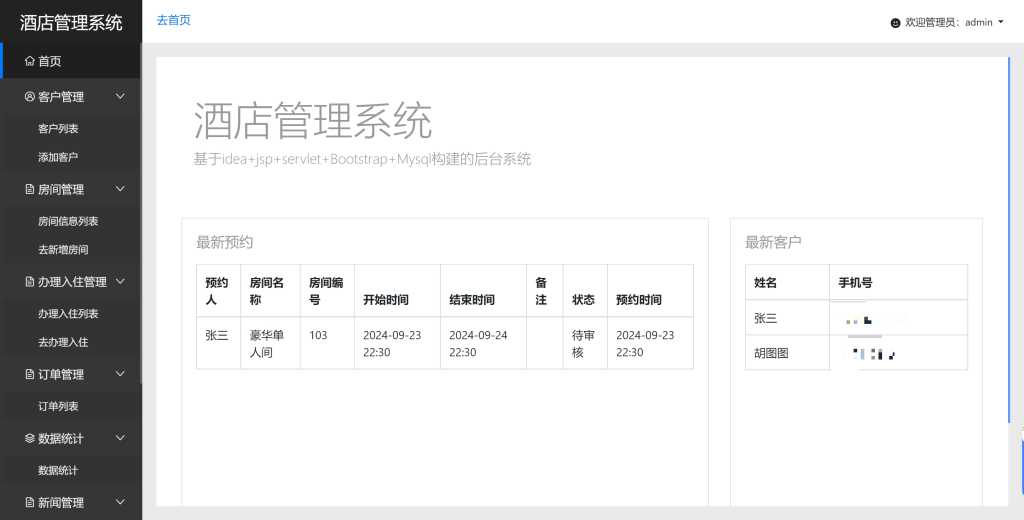The width and height of the screenshot is (1024, 520).
Task: Click the document icon beside 订单管理
Action: pos(29,374)
